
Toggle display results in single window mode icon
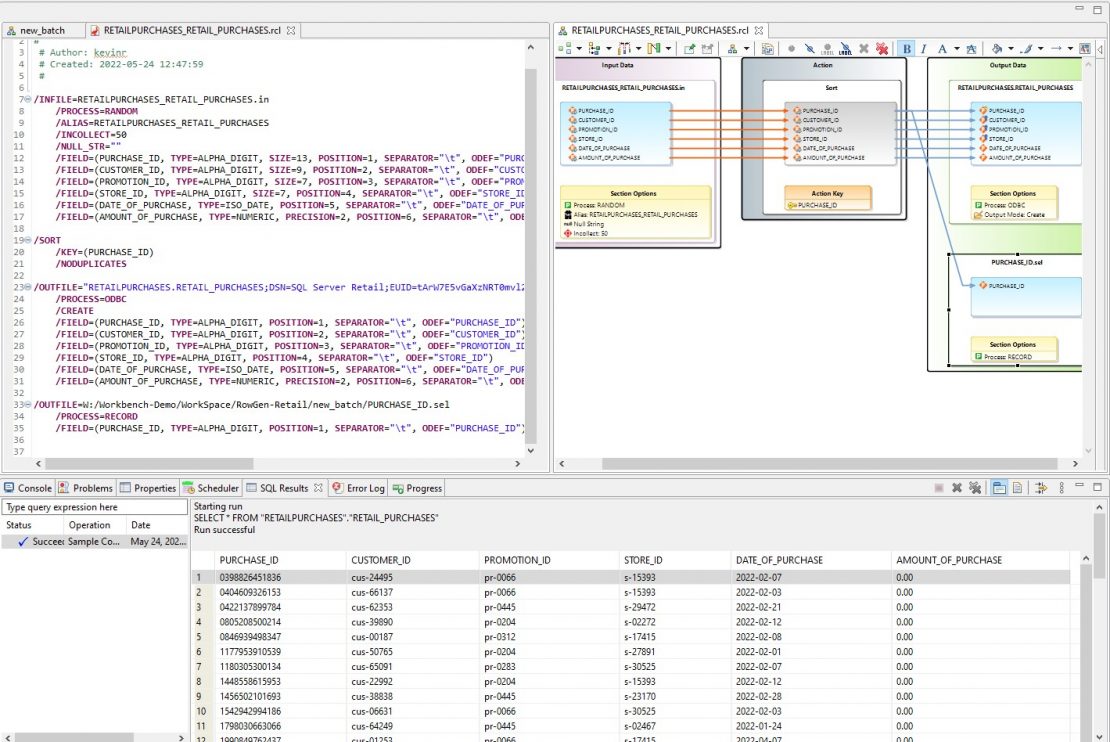point(998,488)
